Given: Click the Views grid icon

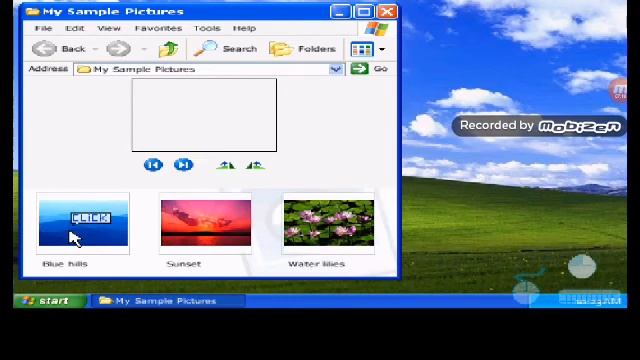Looking at the screenshot, I should click(x=362, y=49).
